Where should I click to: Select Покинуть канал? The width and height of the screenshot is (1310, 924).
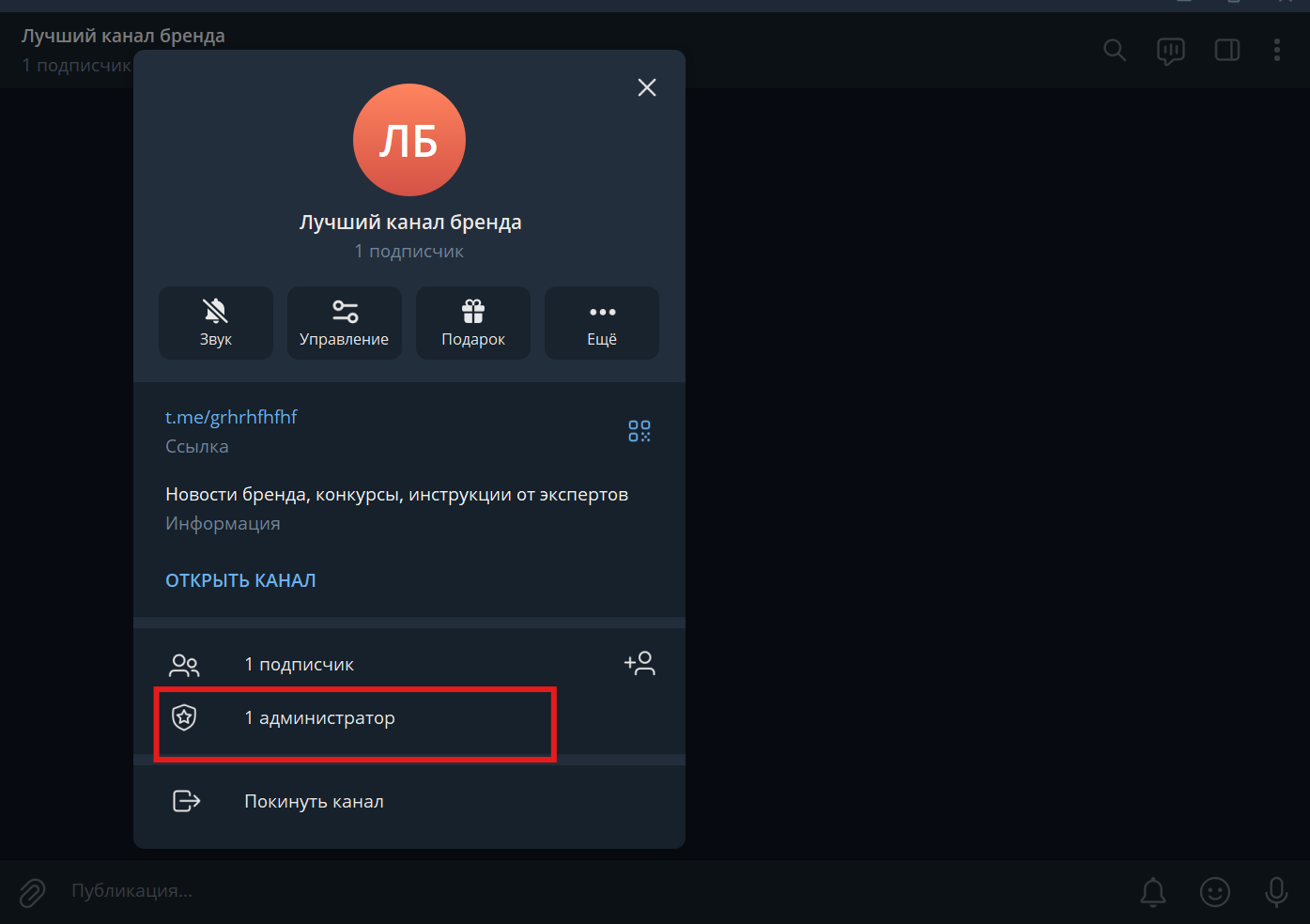coord(314,800)
